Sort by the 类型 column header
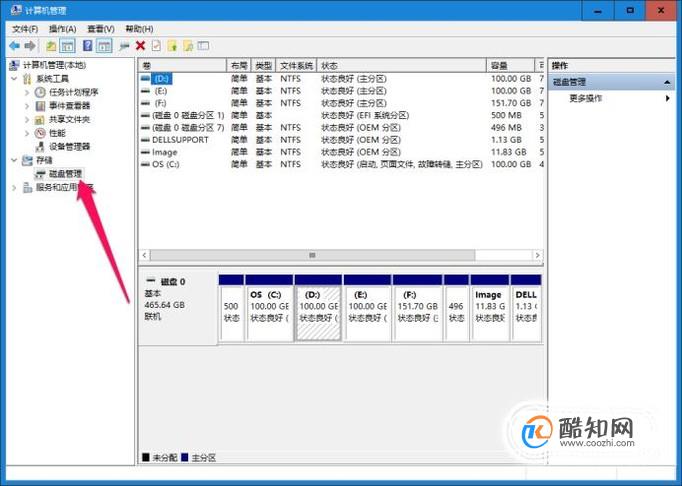Screen dimensions: 682x486 [264, 66]
